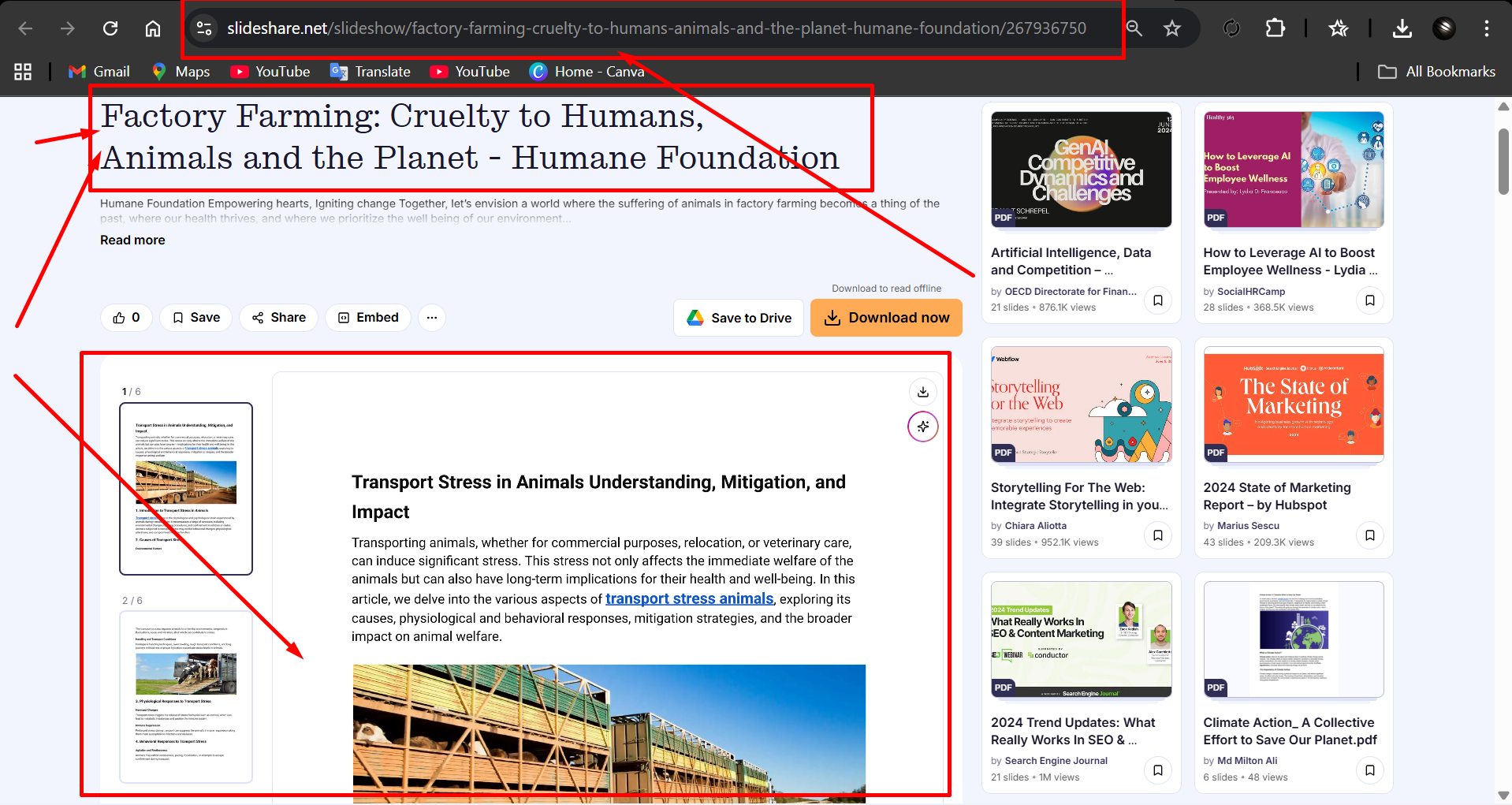Click the page vertical scrollbar thumb
Image resolution: width=1512 pixels, height=805 pixels.
click(1503, 162)
